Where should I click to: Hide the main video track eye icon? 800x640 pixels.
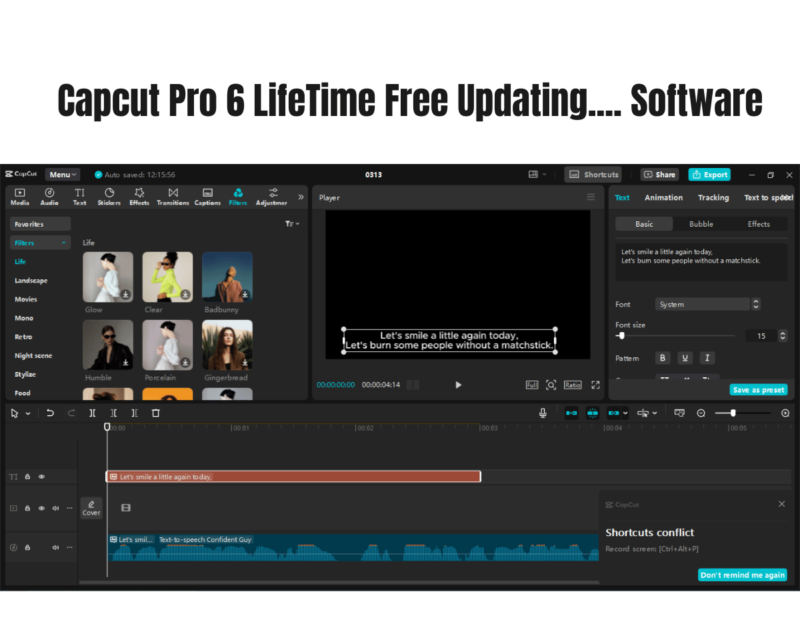(x=42, y=508)
